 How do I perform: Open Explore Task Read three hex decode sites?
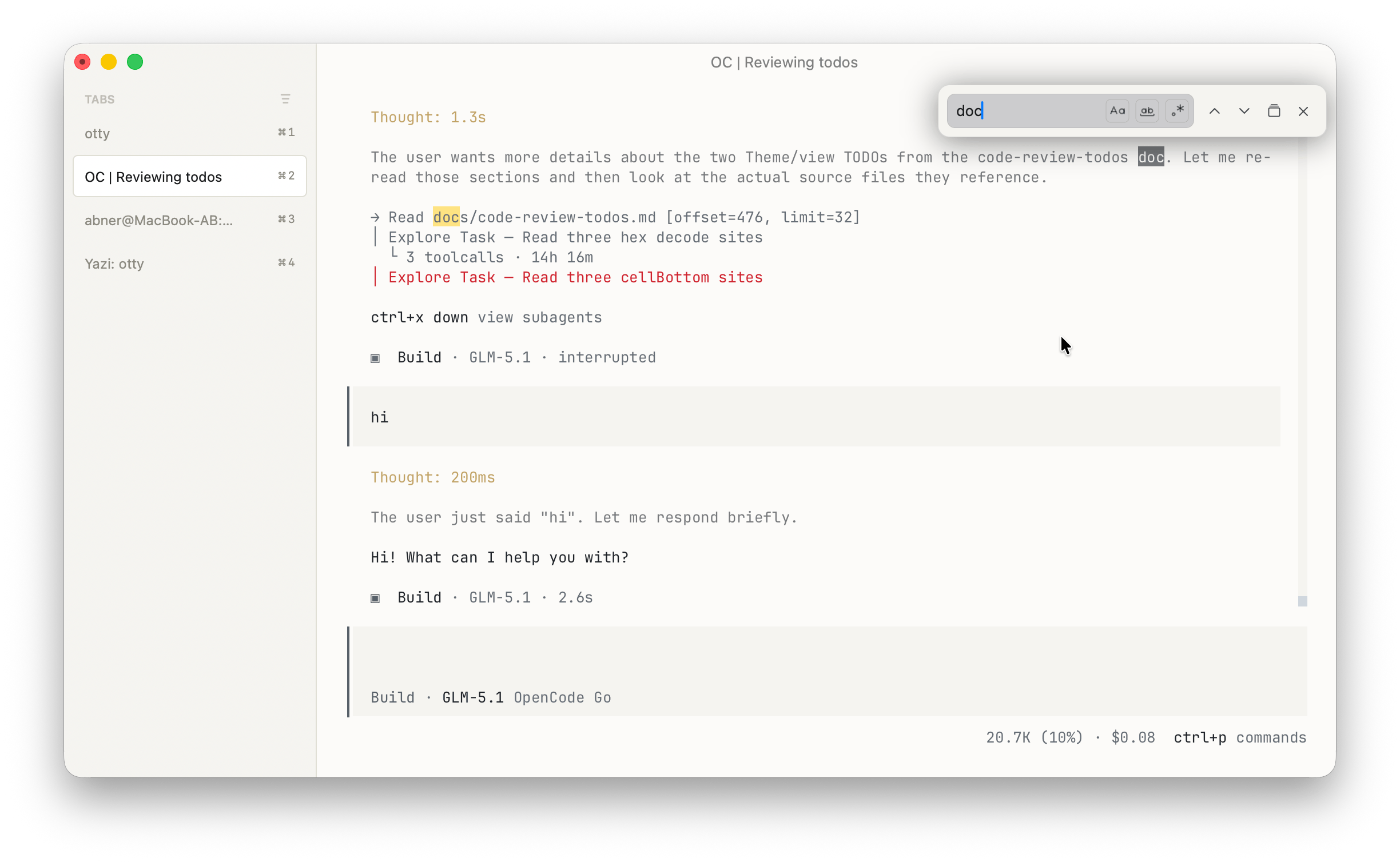575,237
